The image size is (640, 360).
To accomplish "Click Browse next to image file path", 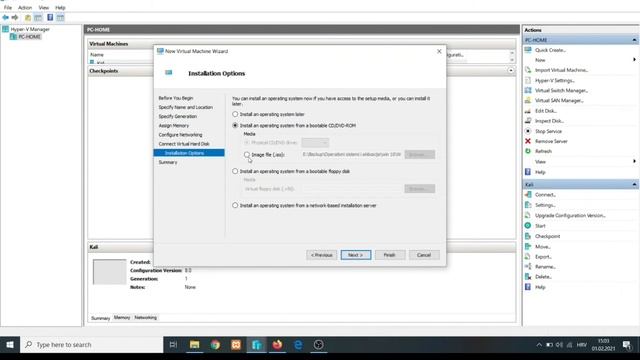I will tap(420, 154).
